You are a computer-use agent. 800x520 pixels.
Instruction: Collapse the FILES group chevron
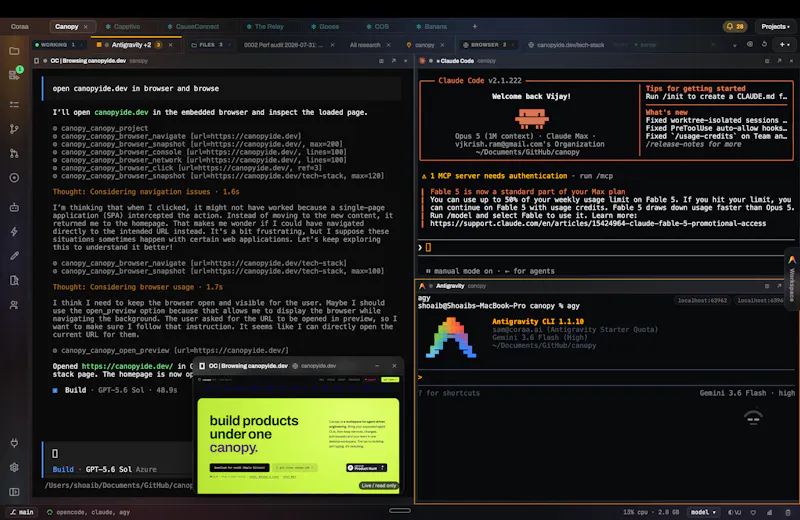coord(230,45)
